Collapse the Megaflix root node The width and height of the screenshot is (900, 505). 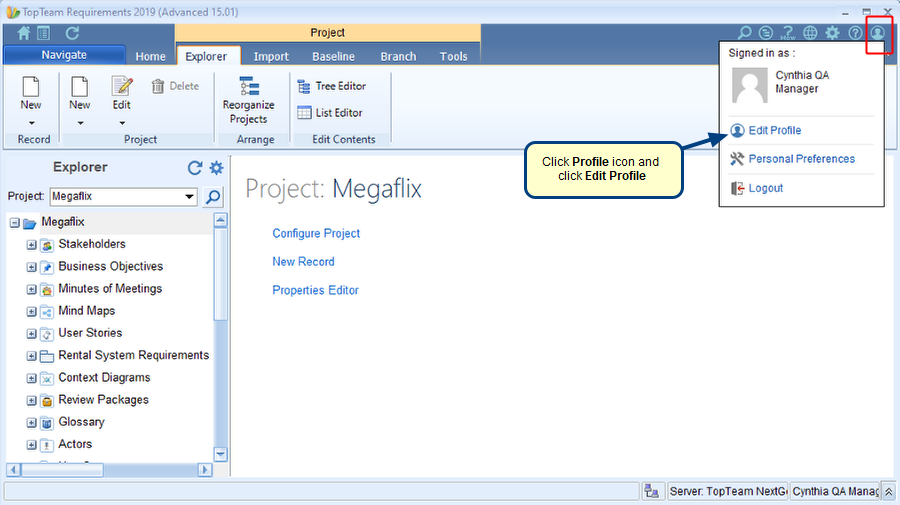point(14,223)
